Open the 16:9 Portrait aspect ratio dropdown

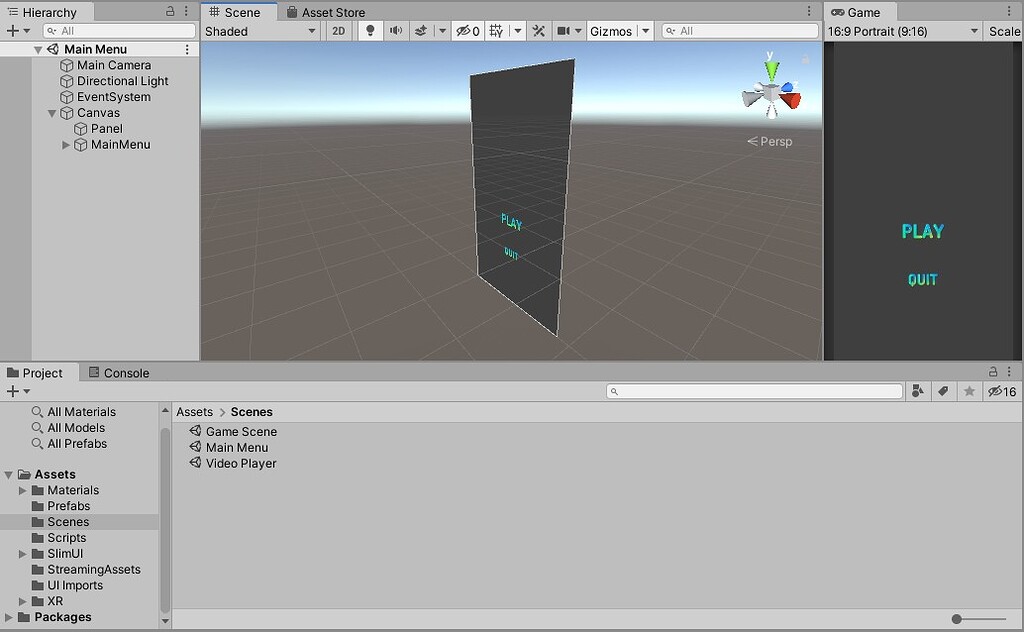pyautogui.click(x=900, y=31)
